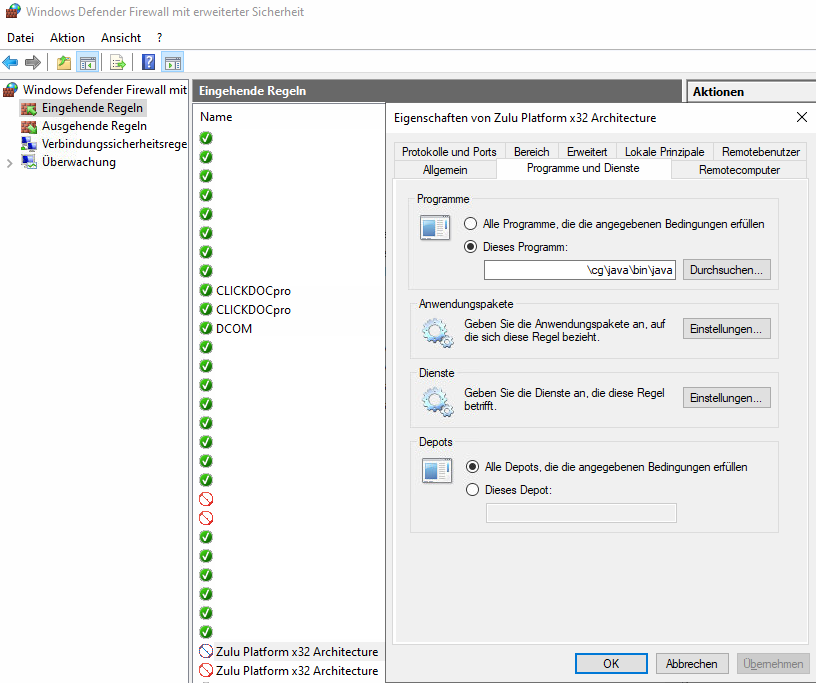Open Anwendungspakete Einstellungen... button

tap(726, 328)
